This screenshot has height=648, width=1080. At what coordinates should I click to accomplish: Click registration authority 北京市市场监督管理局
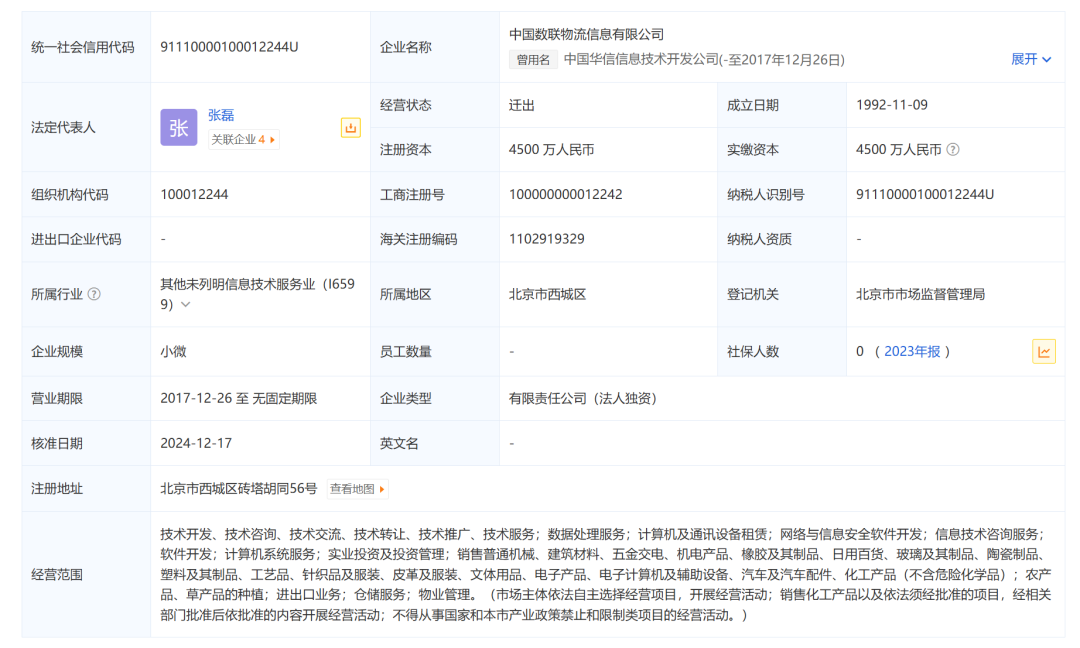[x=920, y=294]
